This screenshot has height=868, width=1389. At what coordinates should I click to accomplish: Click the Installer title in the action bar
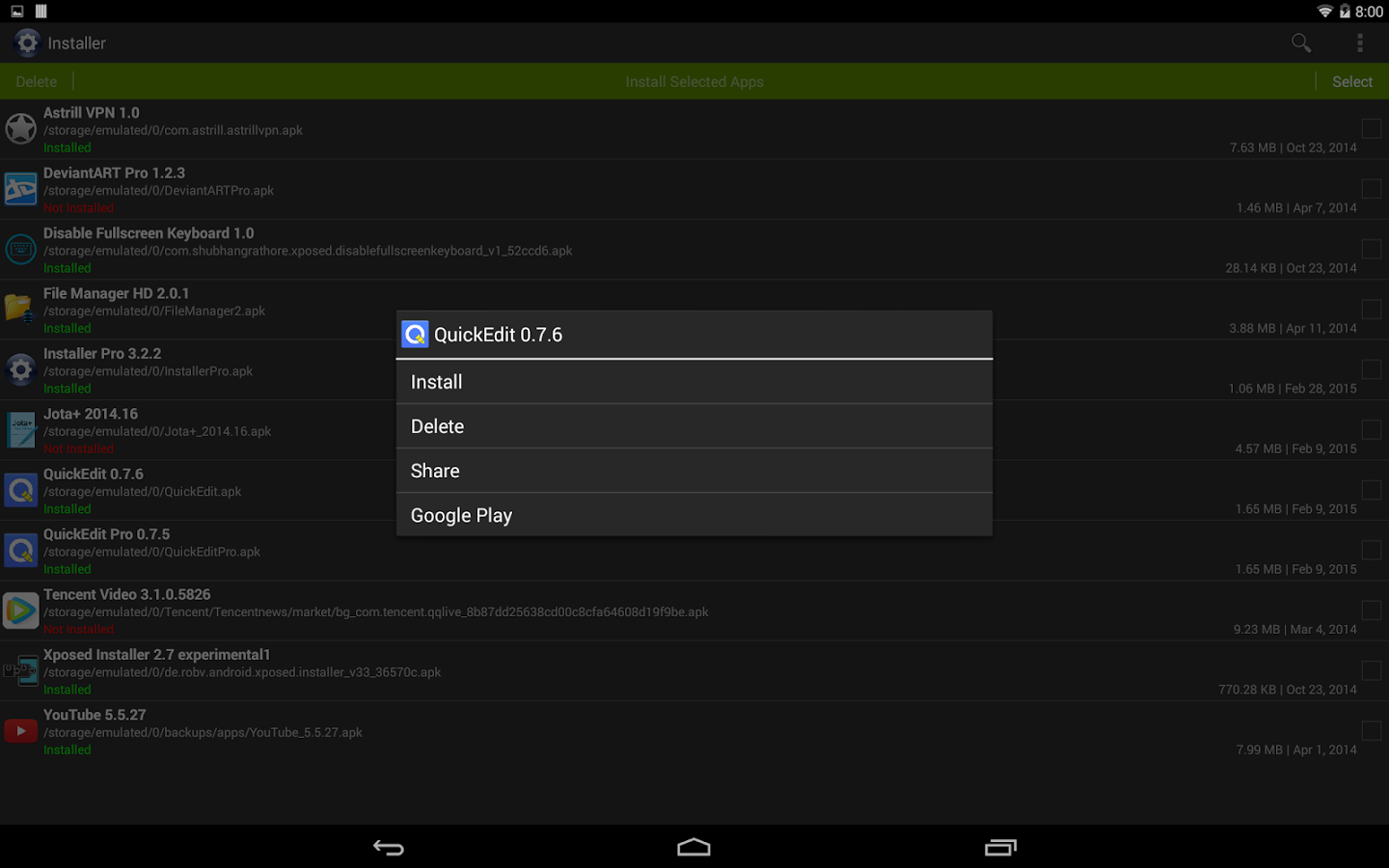76,43
